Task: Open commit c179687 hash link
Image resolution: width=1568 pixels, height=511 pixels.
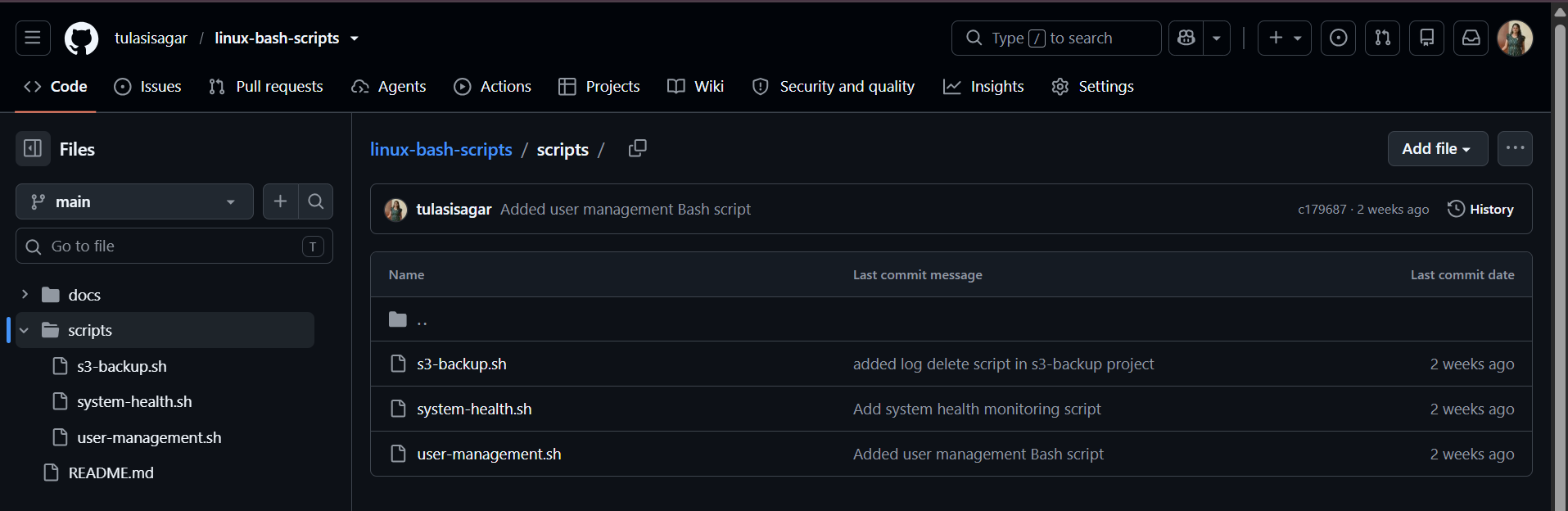Action: (1322, 210)
